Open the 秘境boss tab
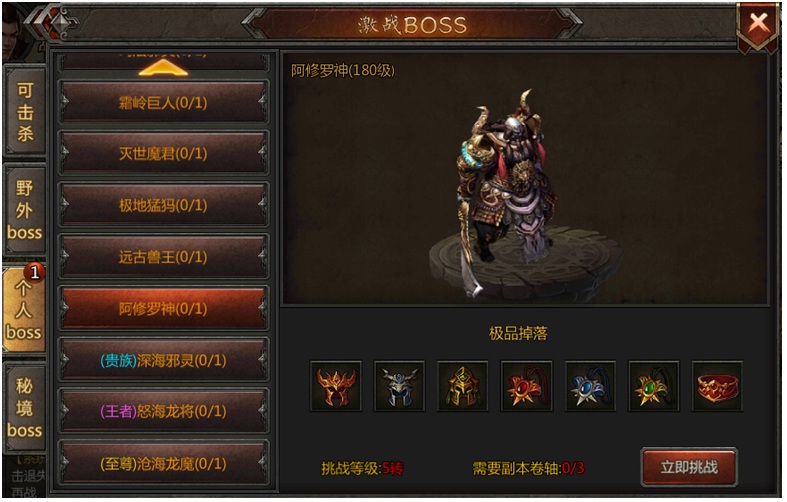Screen dimensions: 787x502 tap(25, 408)
